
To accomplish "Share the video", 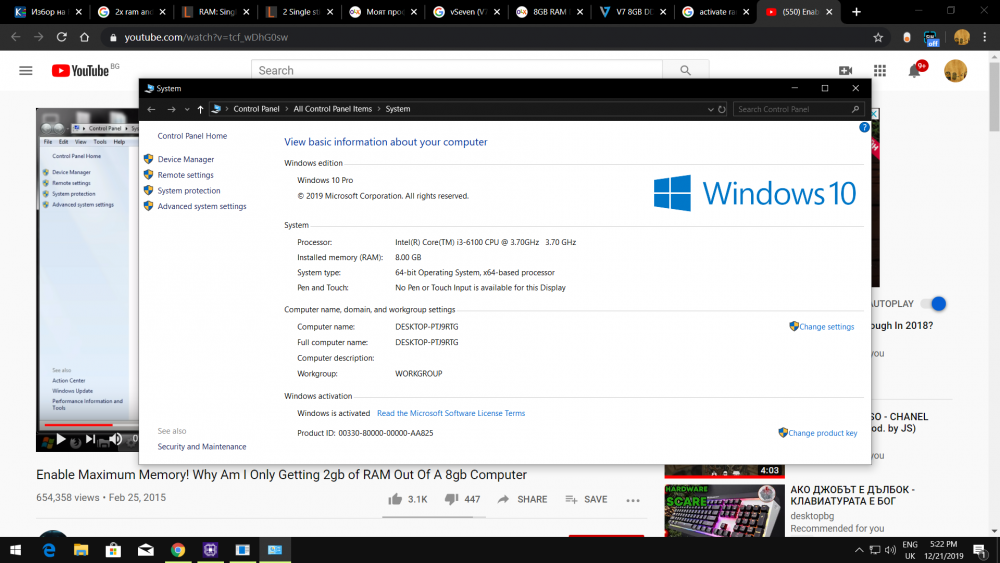I will click(x=522, y=499).
